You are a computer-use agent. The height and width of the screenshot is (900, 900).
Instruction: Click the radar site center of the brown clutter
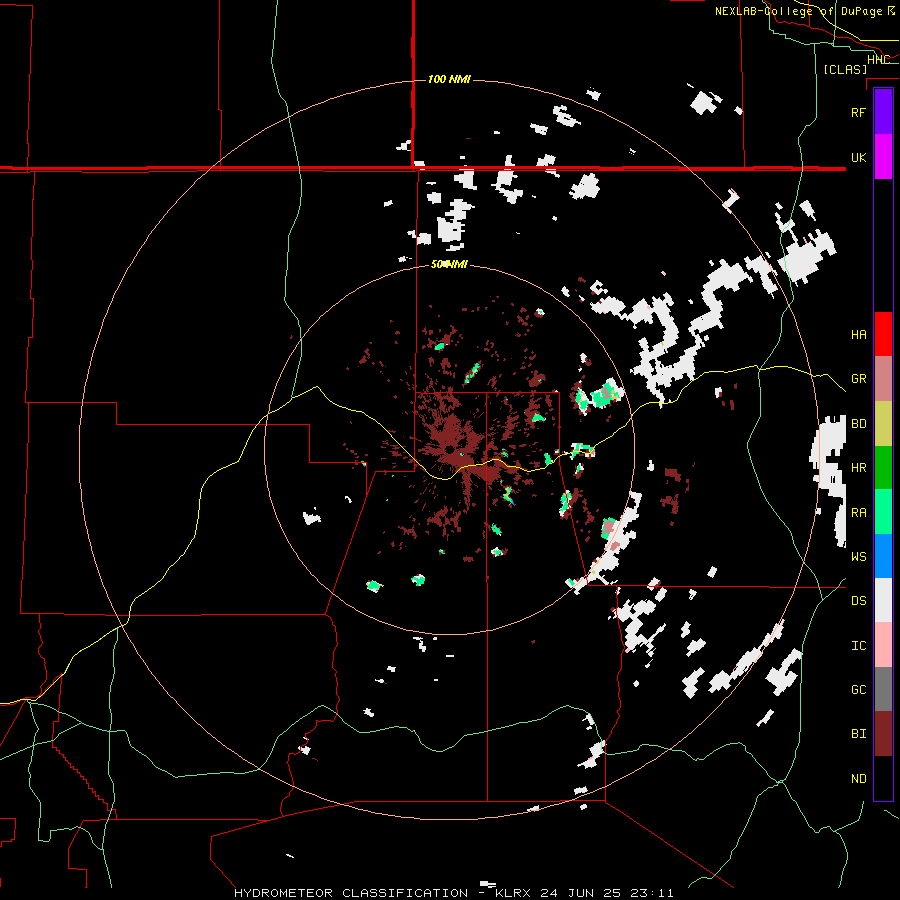pos(449,449)
